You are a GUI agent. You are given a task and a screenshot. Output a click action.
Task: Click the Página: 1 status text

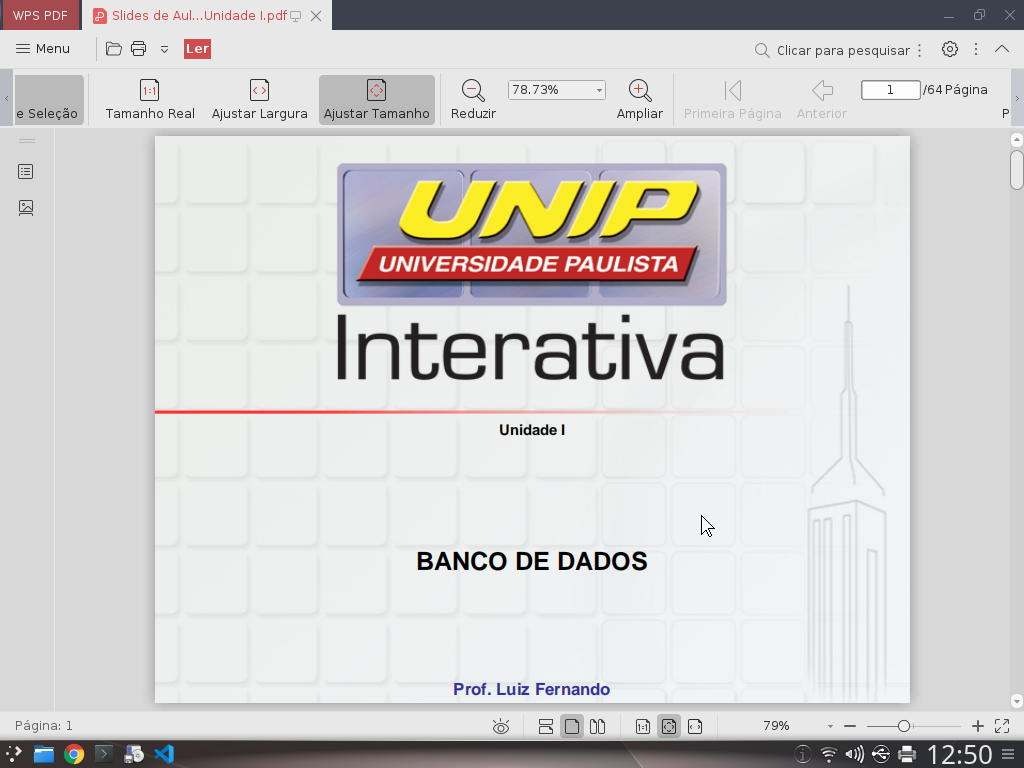[44, 726]
